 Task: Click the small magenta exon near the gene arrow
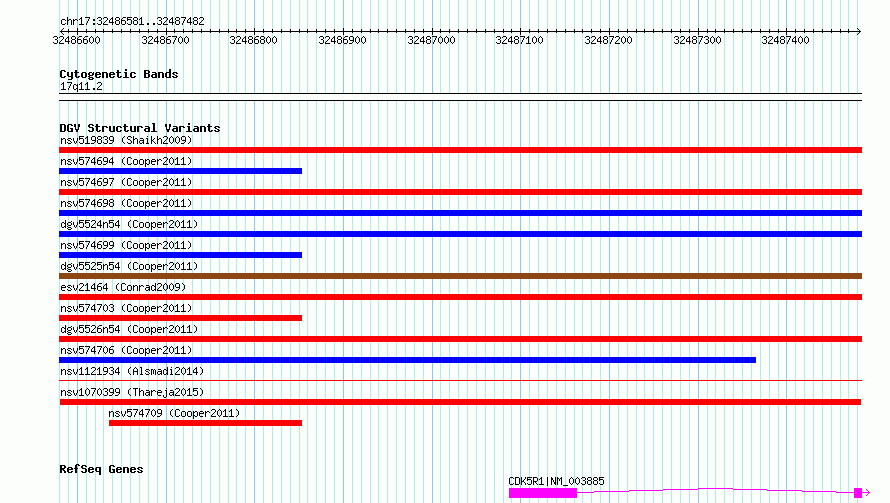coord(858,493)
